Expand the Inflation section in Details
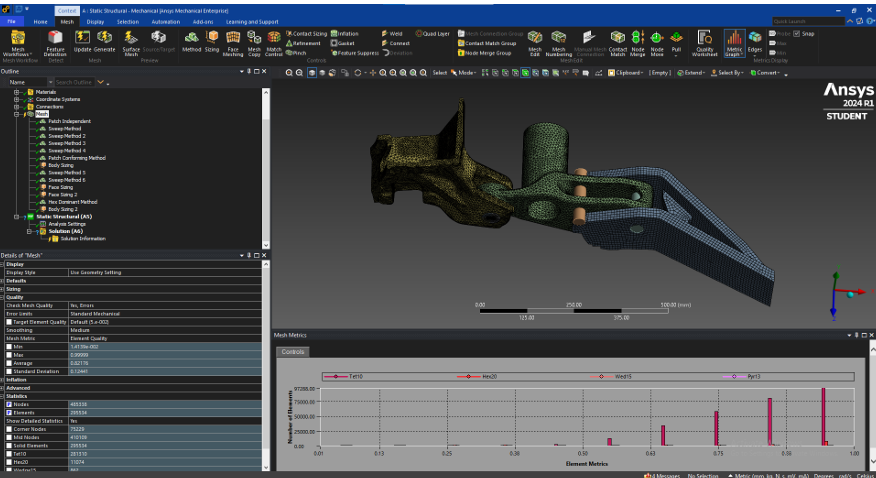Screen dimensions: 876x478 coord(4,380)
